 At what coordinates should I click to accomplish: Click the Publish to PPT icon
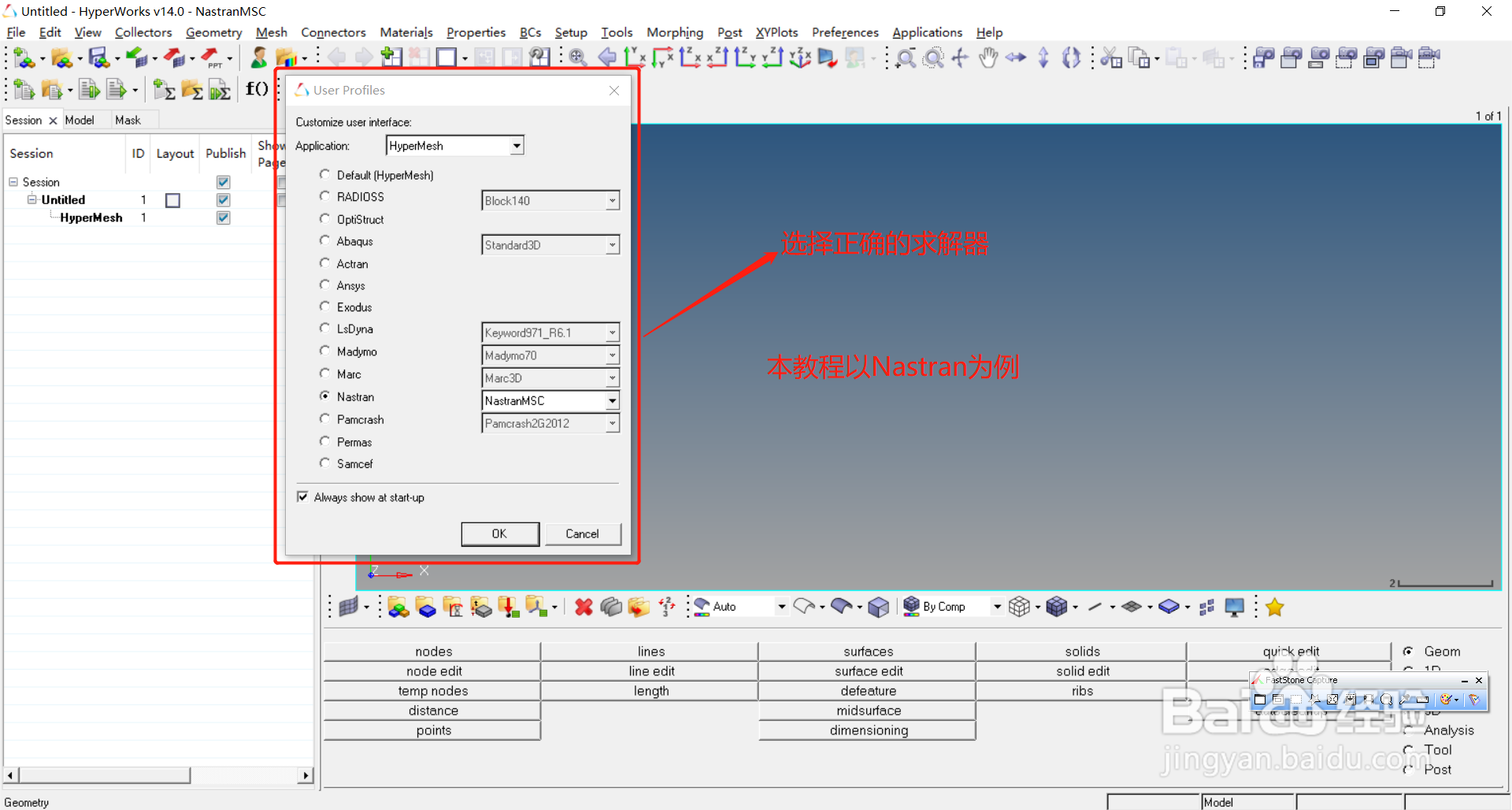[211, 58]
